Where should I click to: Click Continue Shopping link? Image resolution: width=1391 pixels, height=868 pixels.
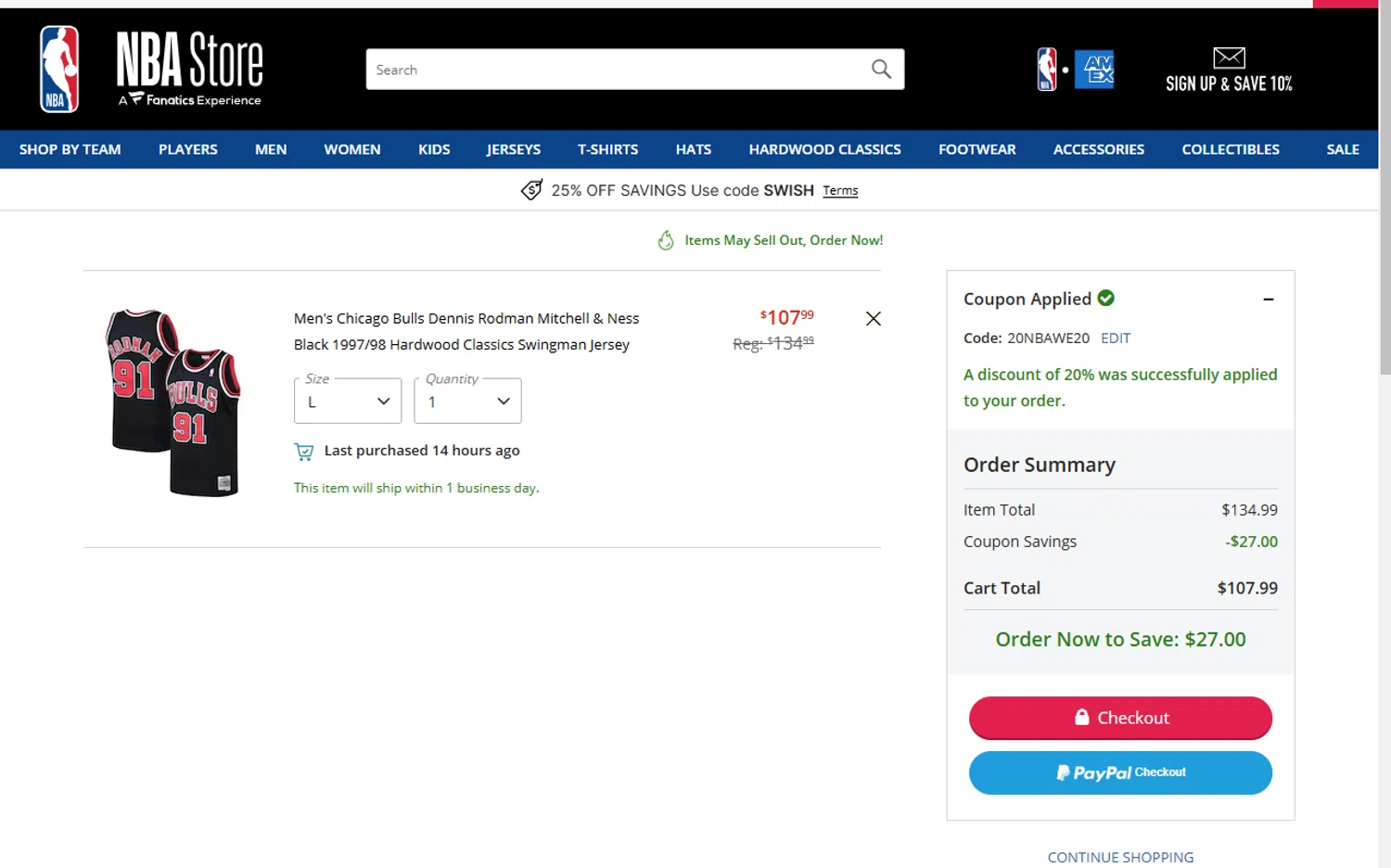[1120, 857]
